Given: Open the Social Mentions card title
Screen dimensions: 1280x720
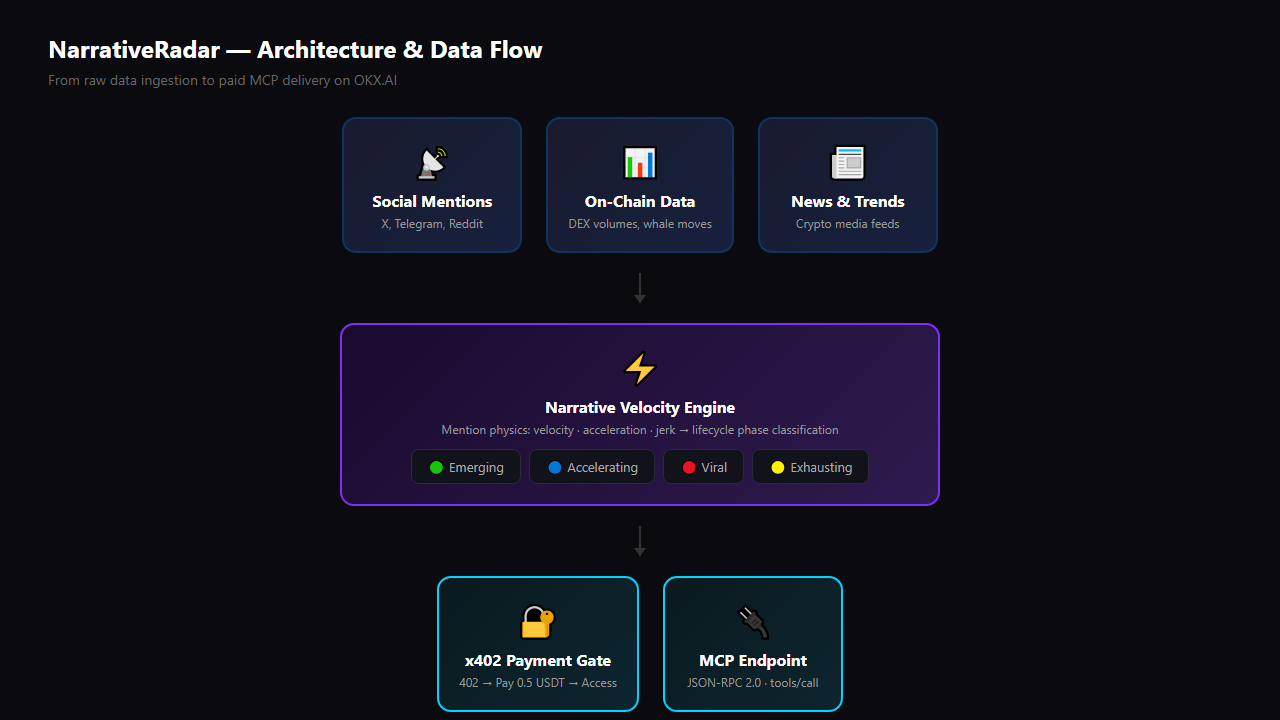Looking at the screenshot, I should (432, 202).
